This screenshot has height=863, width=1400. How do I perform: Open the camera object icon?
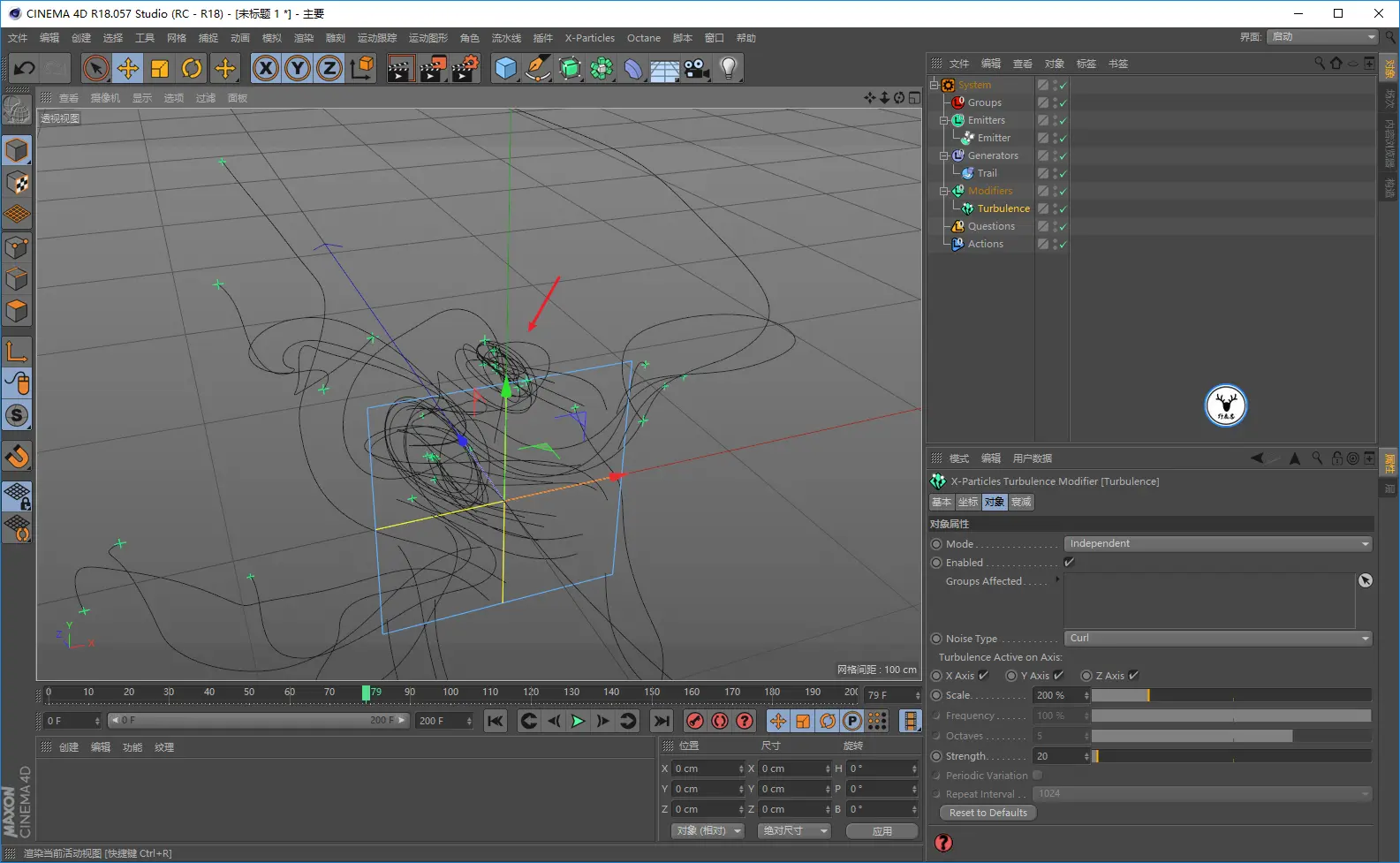(x=697, y=68)
